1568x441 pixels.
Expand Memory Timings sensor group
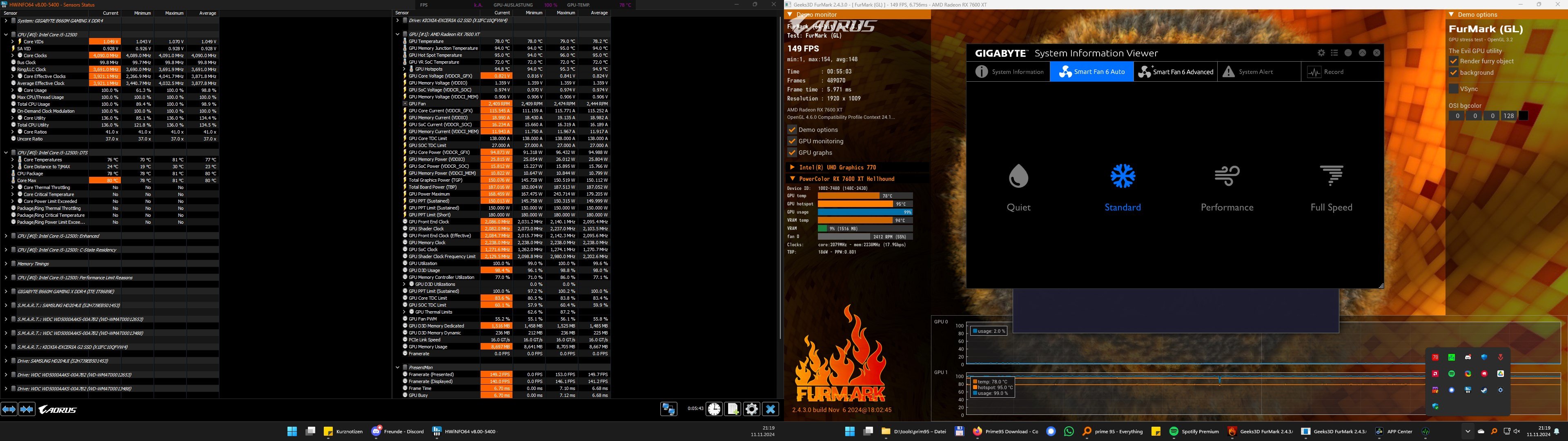point(5,264)
